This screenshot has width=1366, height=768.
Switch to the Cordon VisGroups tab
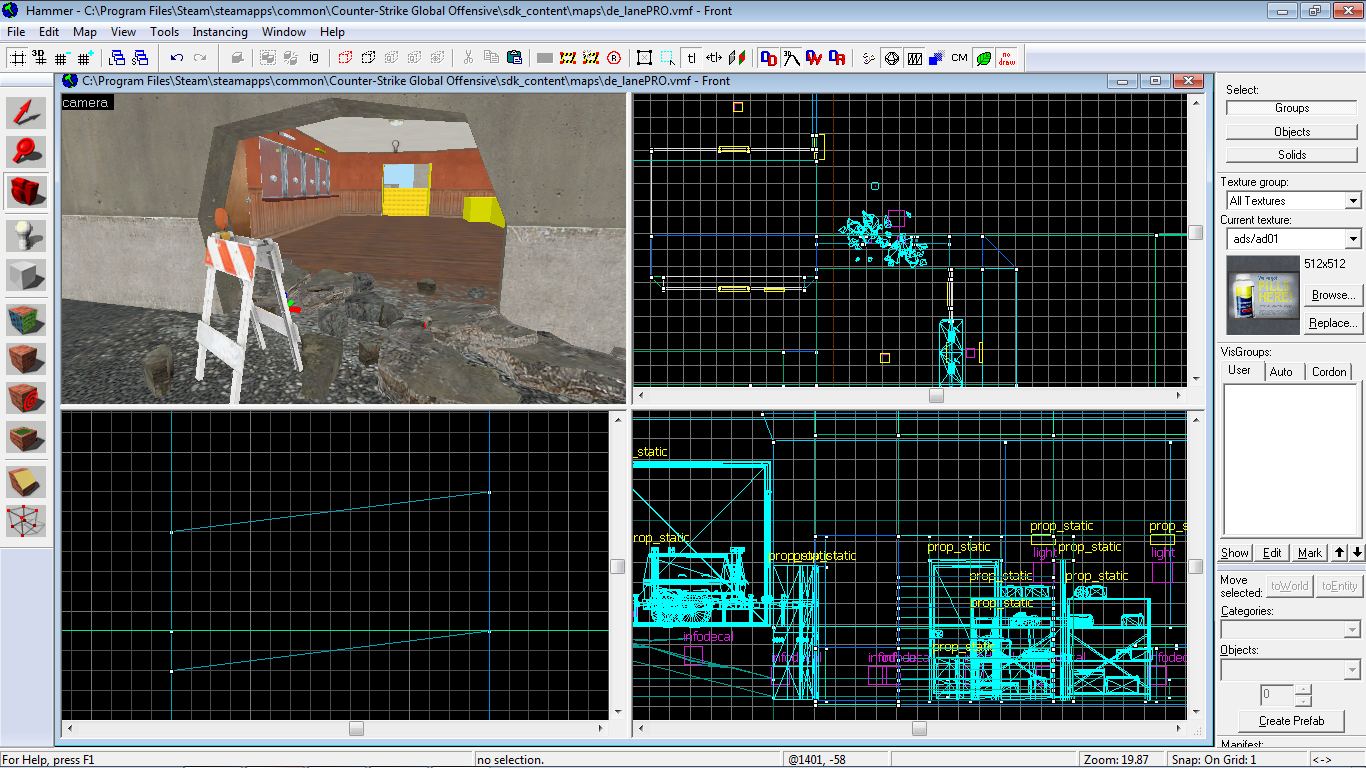click(x=1329, y=372)
